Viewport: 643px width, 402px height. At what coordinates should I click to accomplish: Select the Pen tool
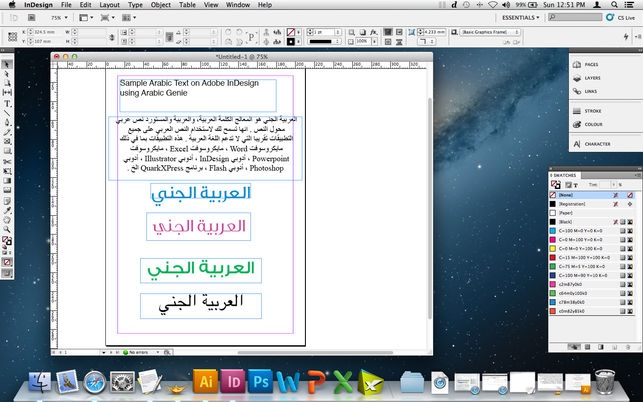pos(7,122)
